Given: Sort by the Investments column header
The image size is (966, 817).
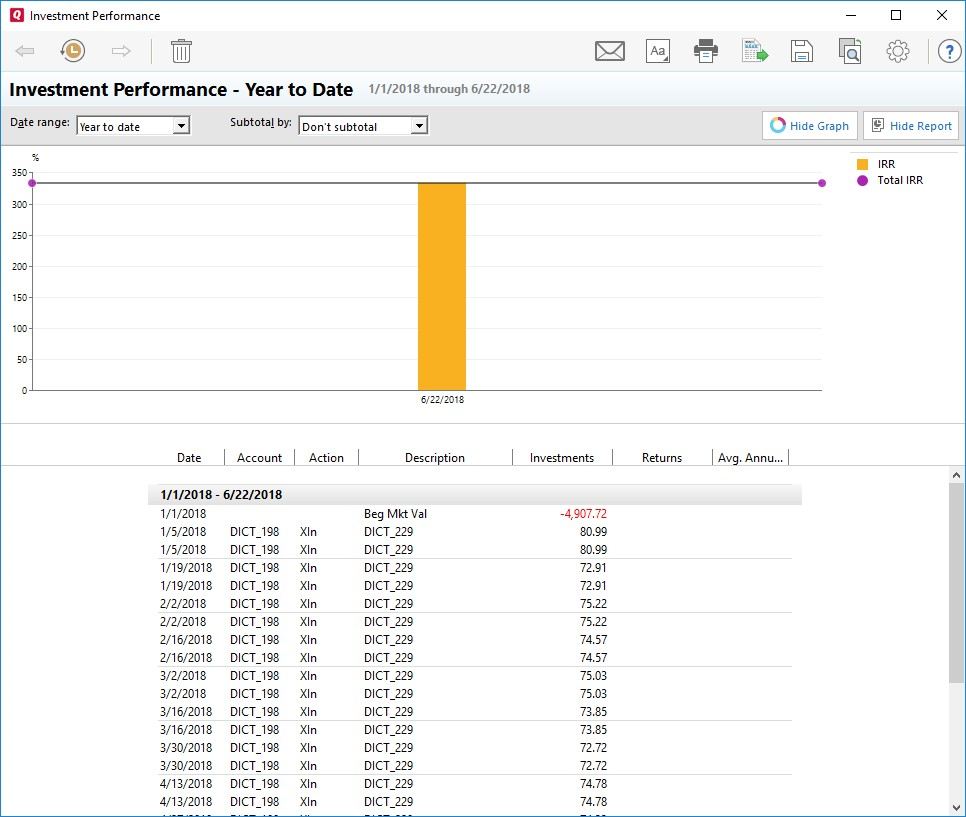Looking at the screenshot, I should [561, 458].
